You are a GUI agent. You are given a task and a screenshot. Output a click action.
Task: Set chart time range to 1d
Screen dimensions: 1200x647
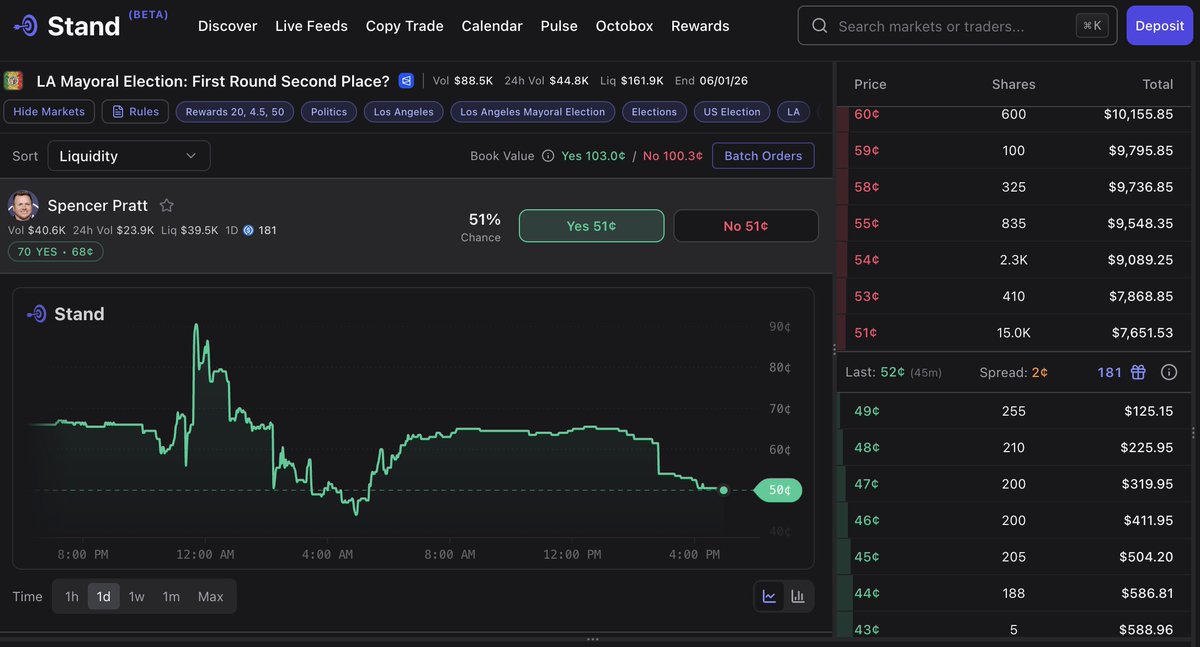[x=104, y=596]
